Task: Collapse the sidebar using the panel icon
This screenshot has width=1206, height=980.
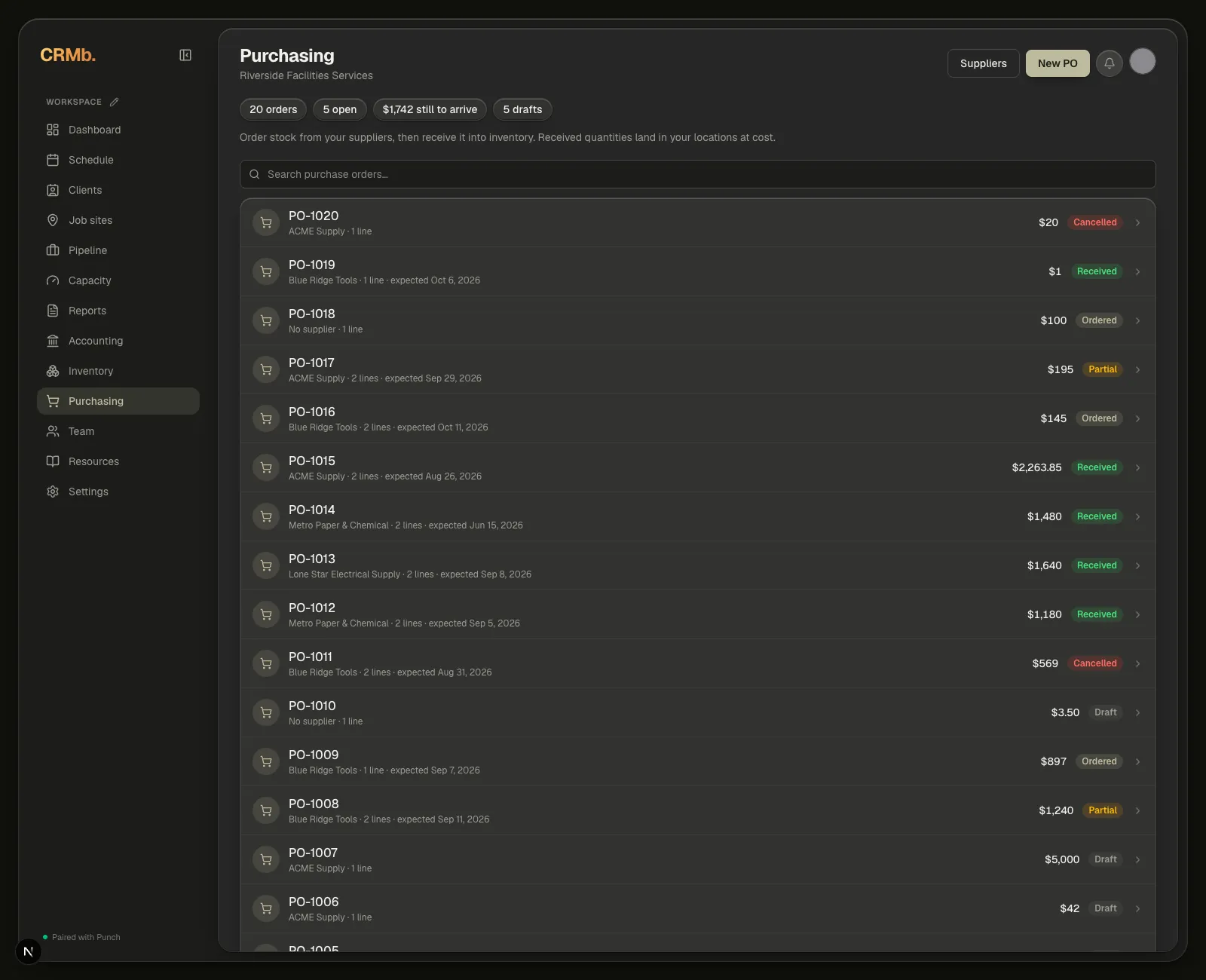Action: click(185, 55)
